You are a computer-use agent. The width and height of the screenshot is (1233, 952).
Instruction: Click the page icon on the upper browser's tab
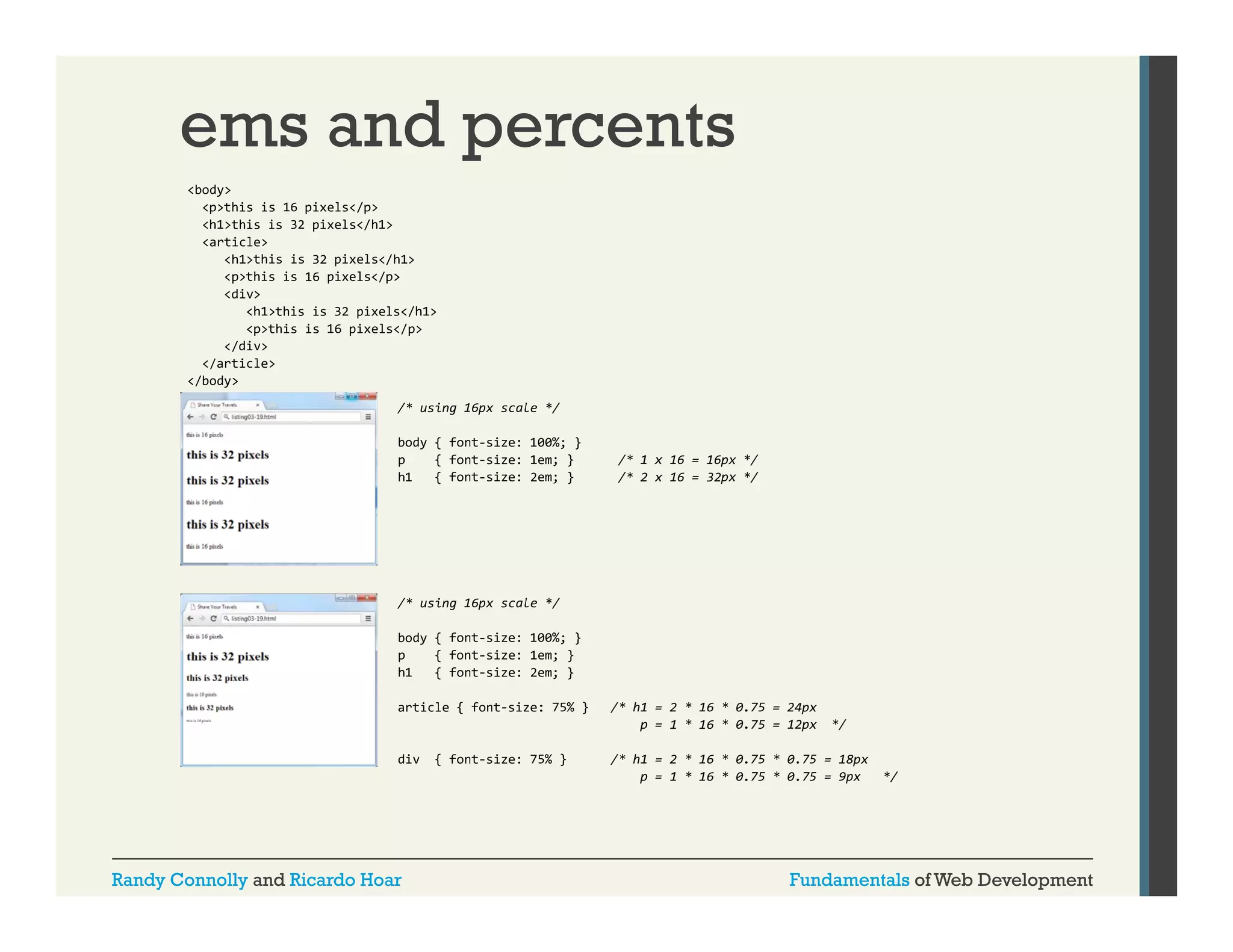click(x=193, y=405)
